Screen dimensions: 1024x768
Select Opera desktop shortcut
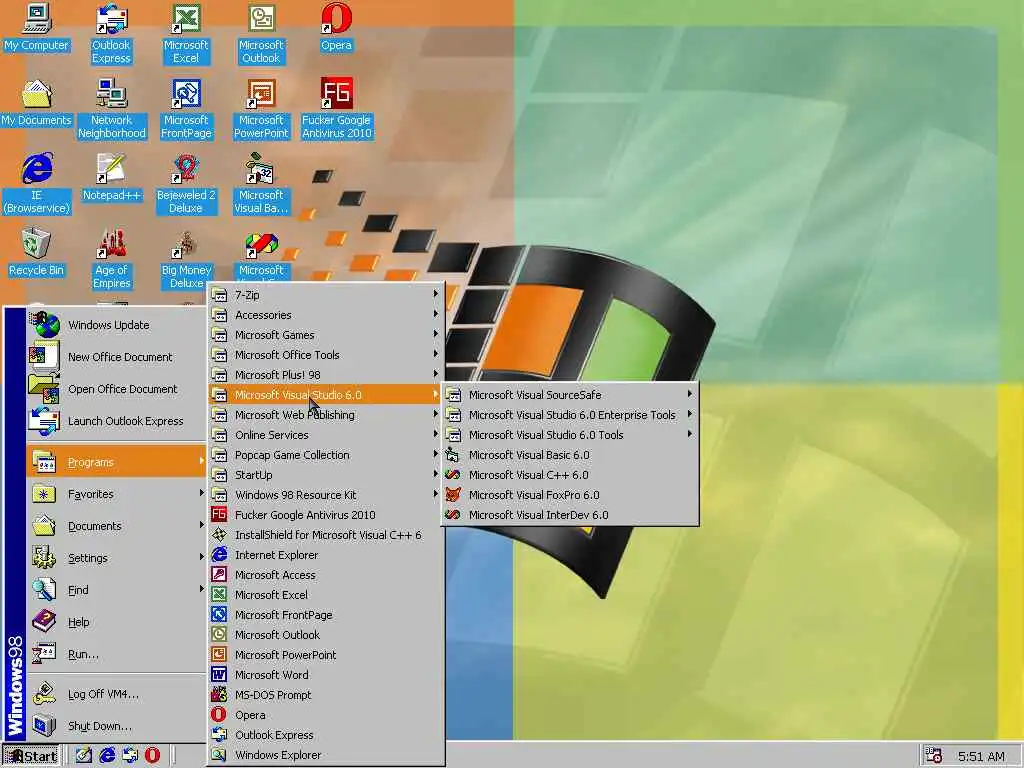pos(336,28)
